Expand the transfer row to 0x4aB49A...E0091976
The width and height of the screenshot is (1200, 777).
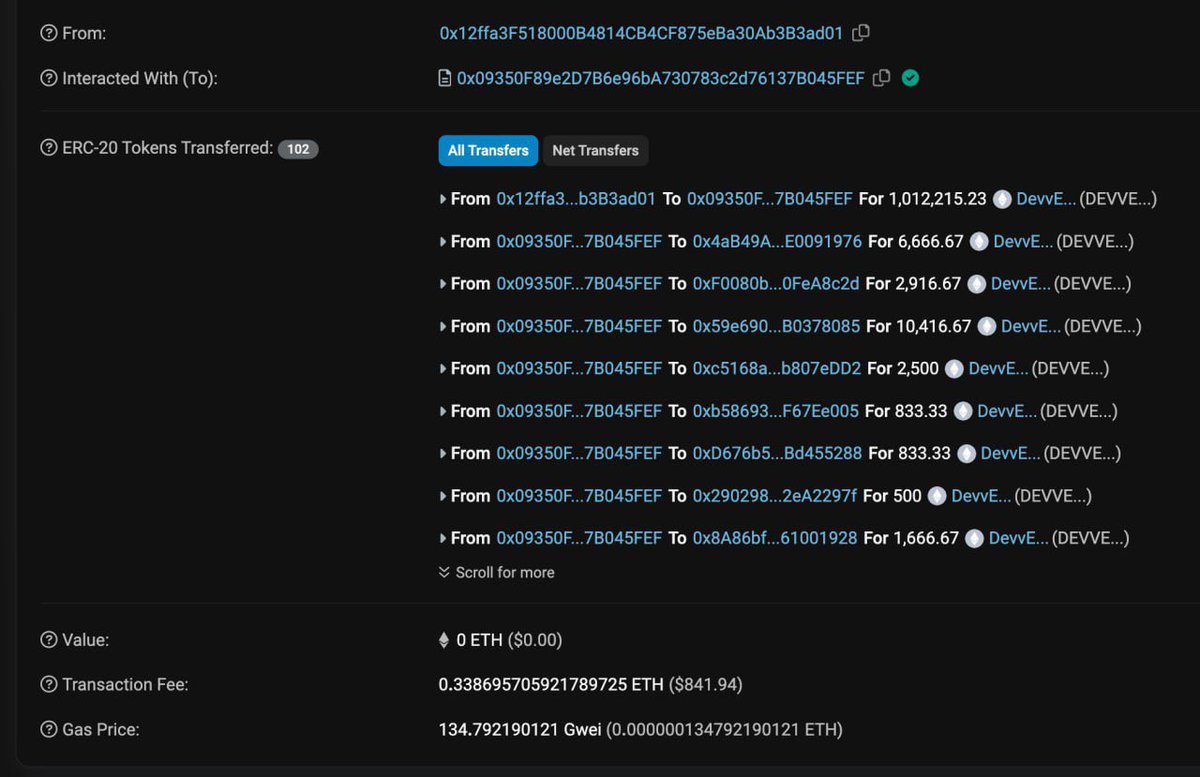point(443,241)
